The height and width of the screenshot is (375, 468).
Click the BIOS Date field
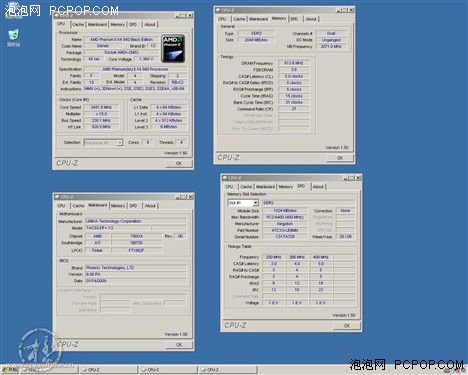click(x=136, y=281)
